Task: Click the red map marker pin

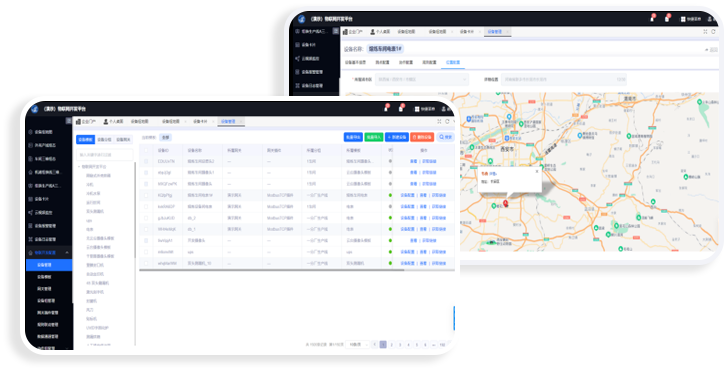Action: (x=505, y=203)
